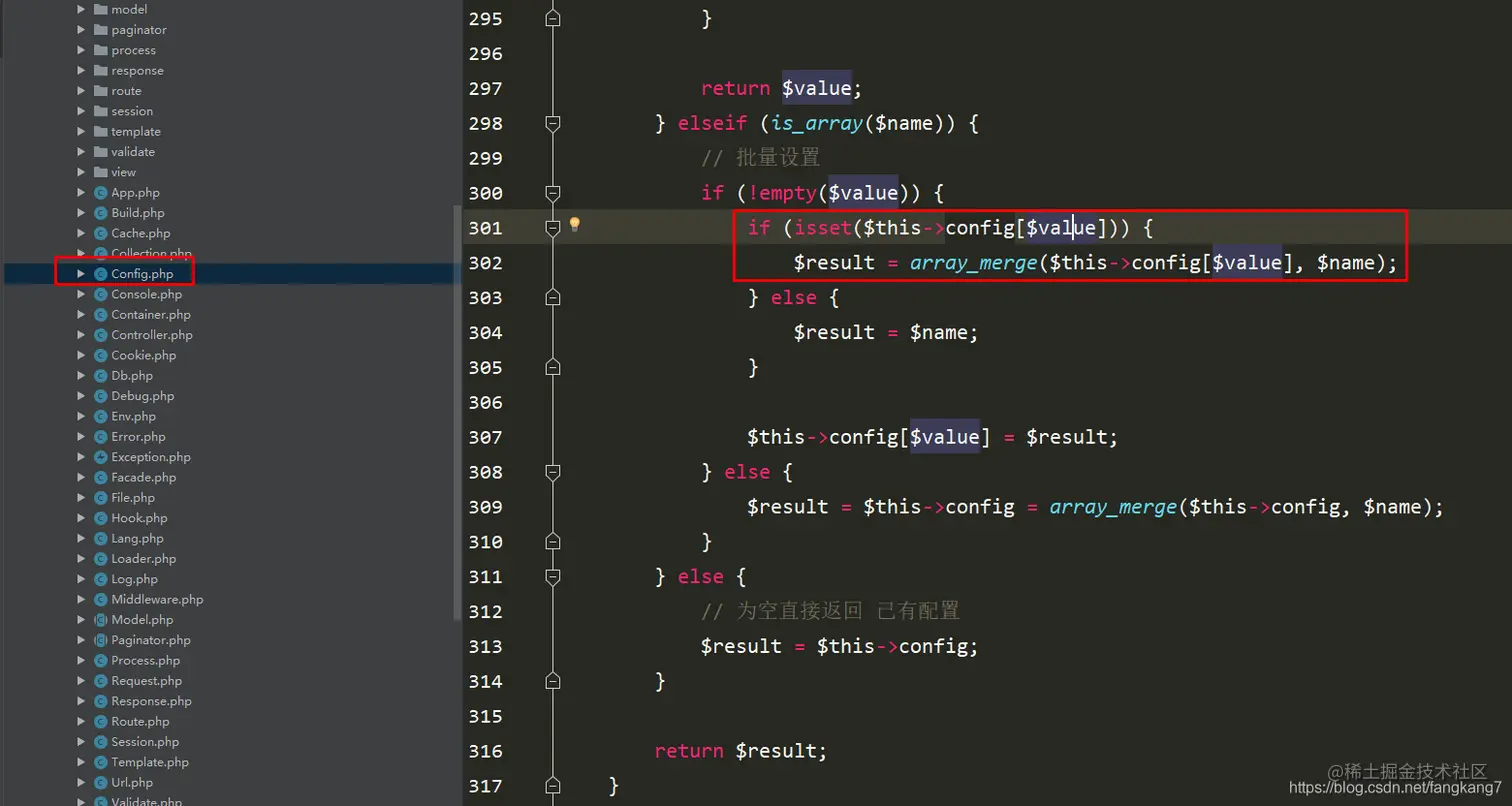Select Response.php in the project tree
Screen dimensions: 1512x806
(151, 701)
